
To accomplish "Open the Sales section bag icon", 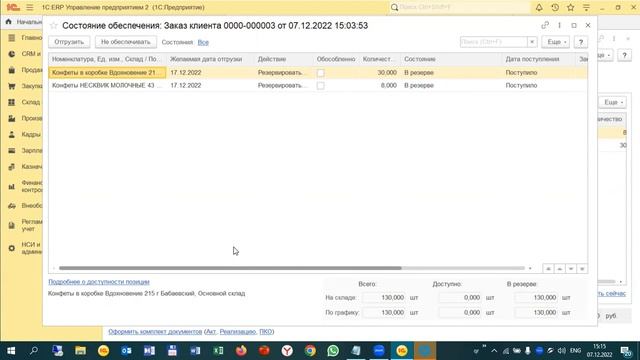I will 12,70.
